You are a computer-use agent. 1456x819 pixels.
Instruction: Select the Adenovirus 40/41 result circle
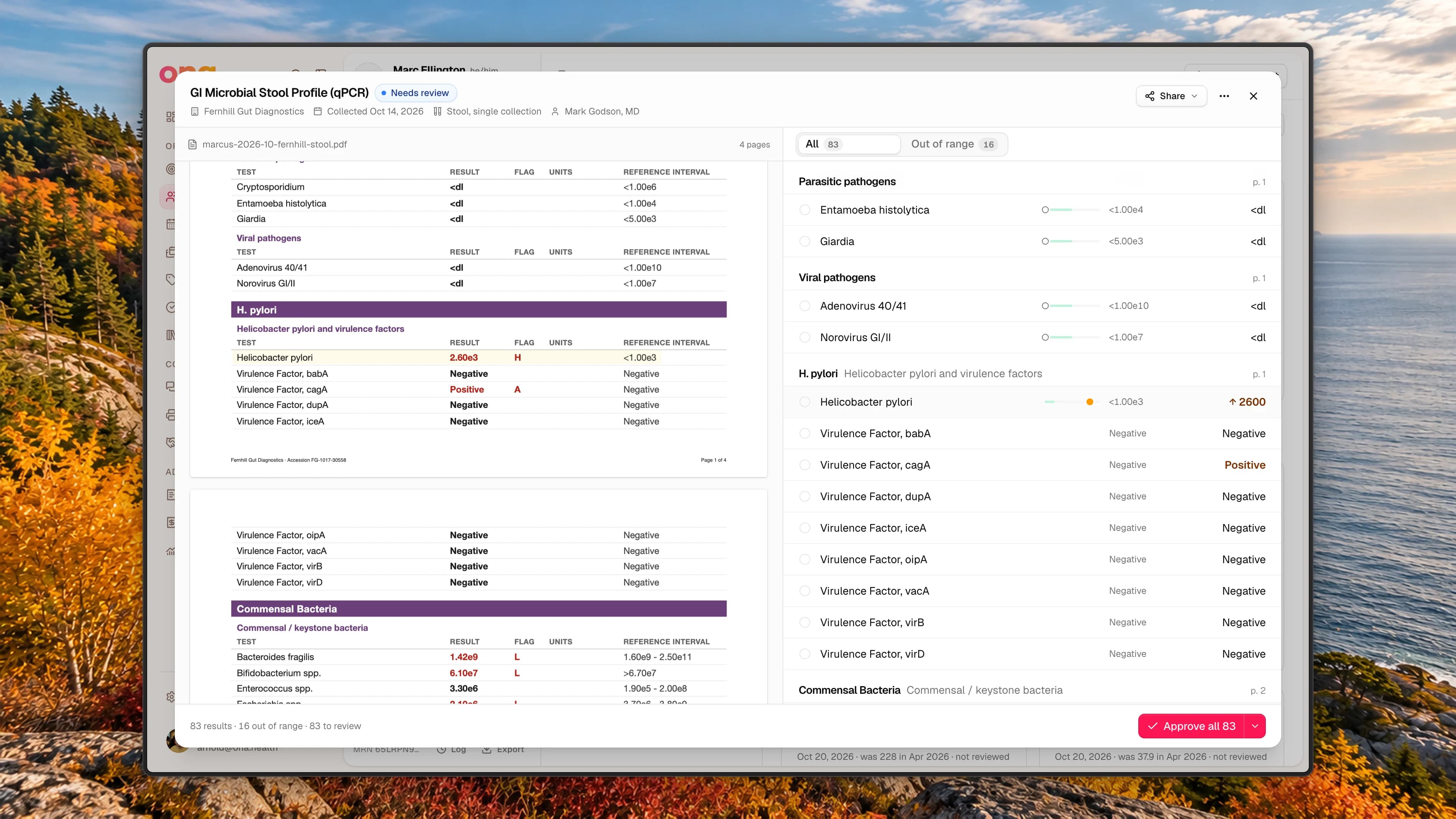[x=805, y=306]
